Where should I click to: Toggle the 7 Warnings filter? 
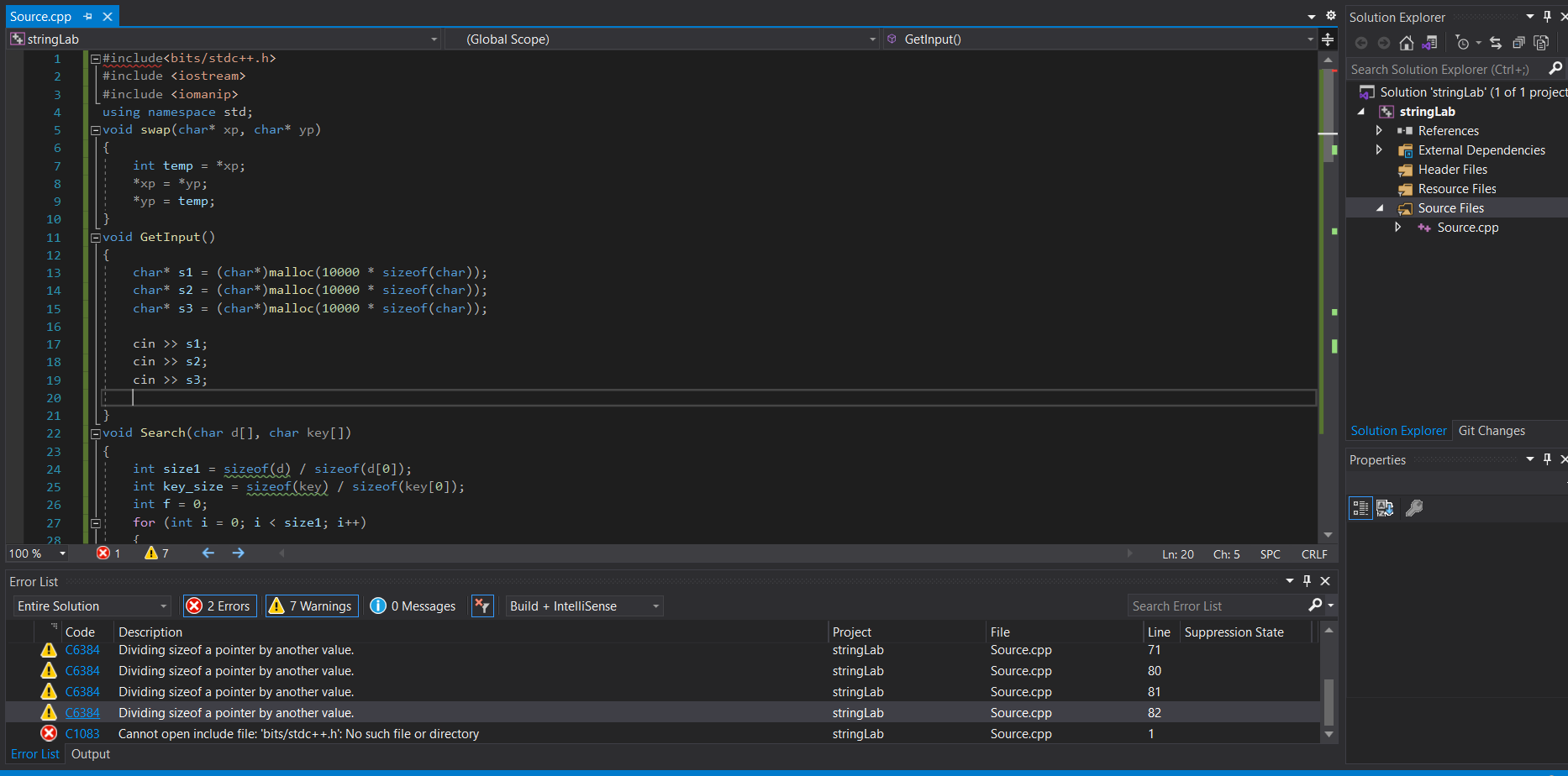[312, 606]
